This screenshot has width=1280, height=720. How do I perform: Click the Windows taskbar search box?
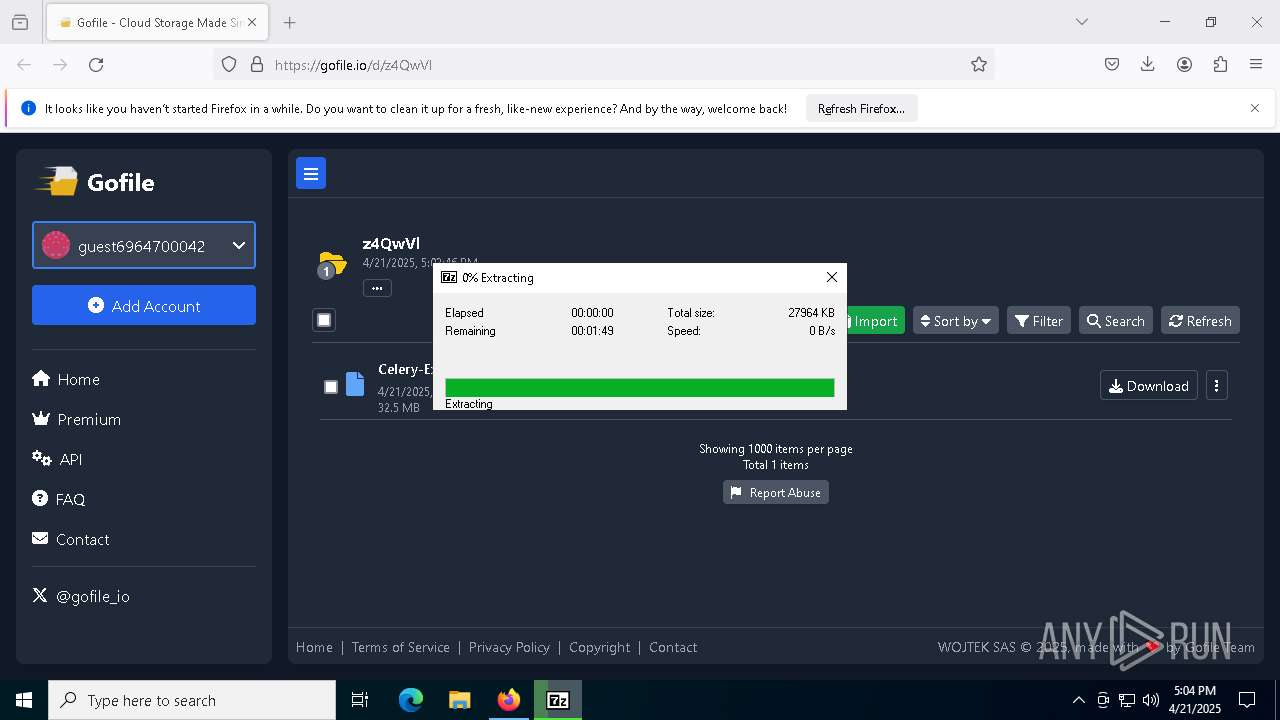(x=192, y=700)
